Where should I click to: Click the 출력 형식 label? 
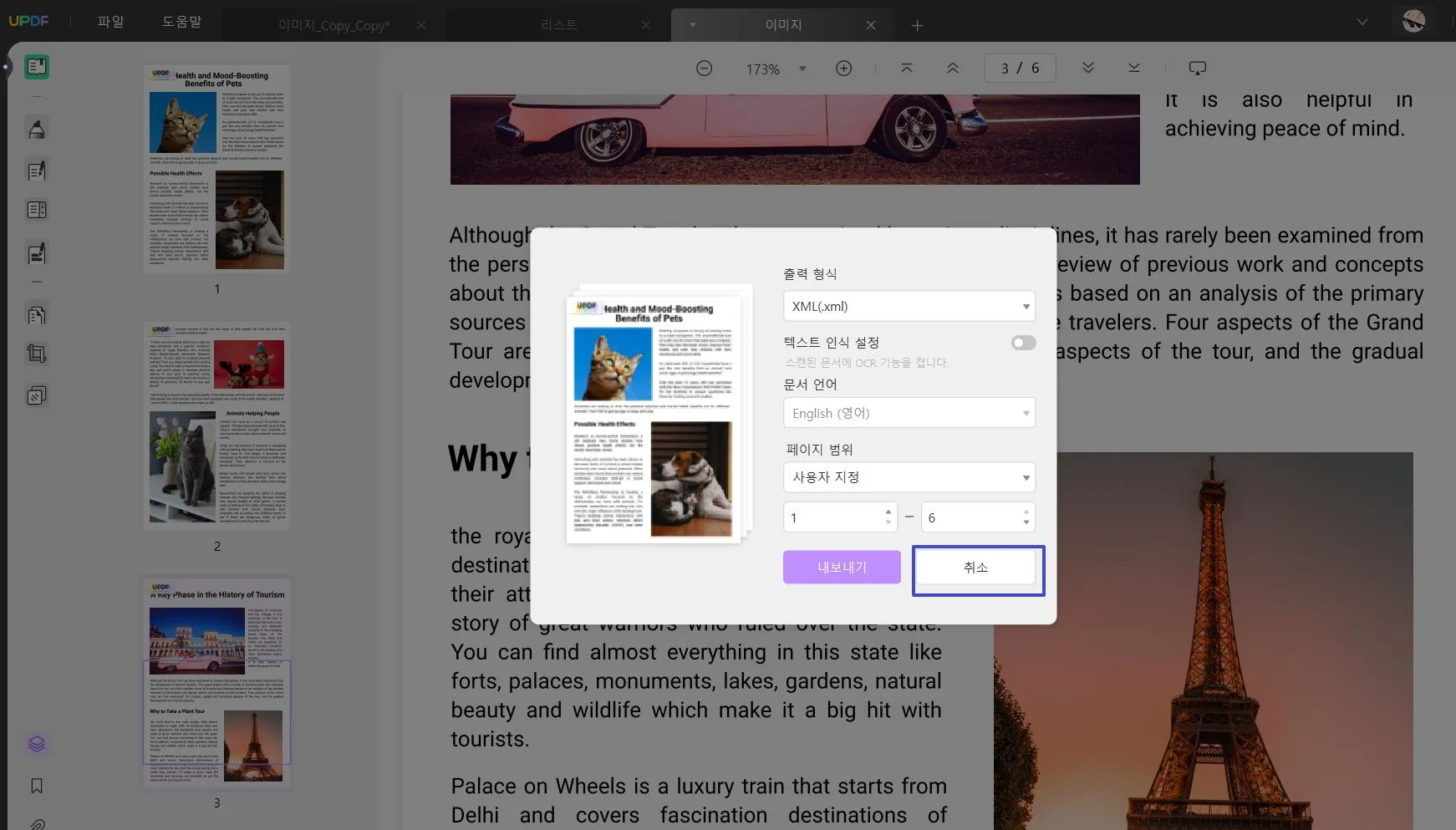click(x=810, y=274)
